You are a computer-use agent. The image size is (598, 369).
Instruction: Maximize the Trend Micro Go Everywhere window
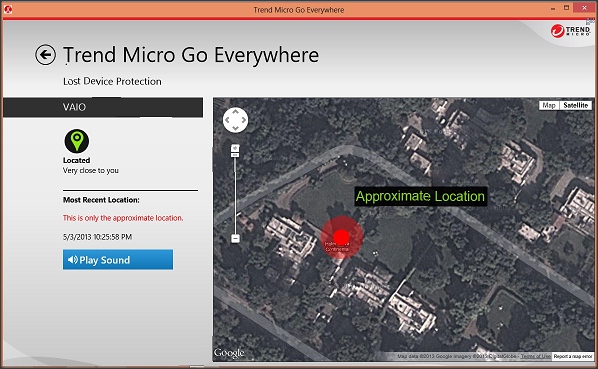click(x=567, y=8)
